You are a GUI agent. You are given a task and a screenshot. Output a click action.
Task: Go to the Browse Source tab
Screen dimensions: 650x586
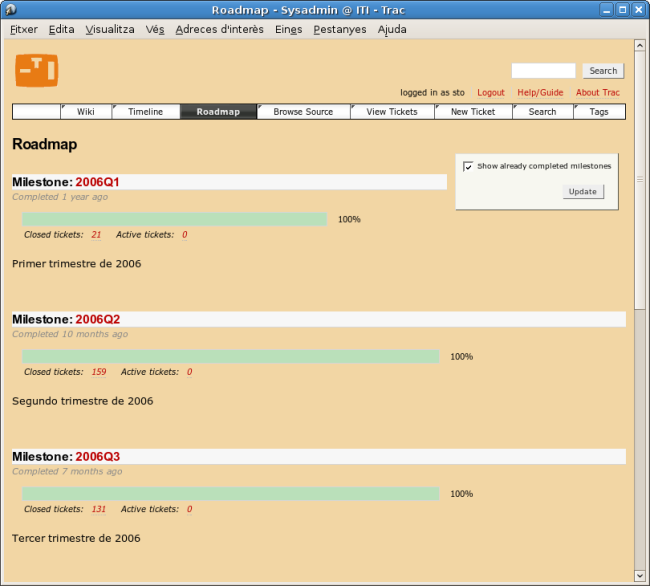[x=303, y=112]
